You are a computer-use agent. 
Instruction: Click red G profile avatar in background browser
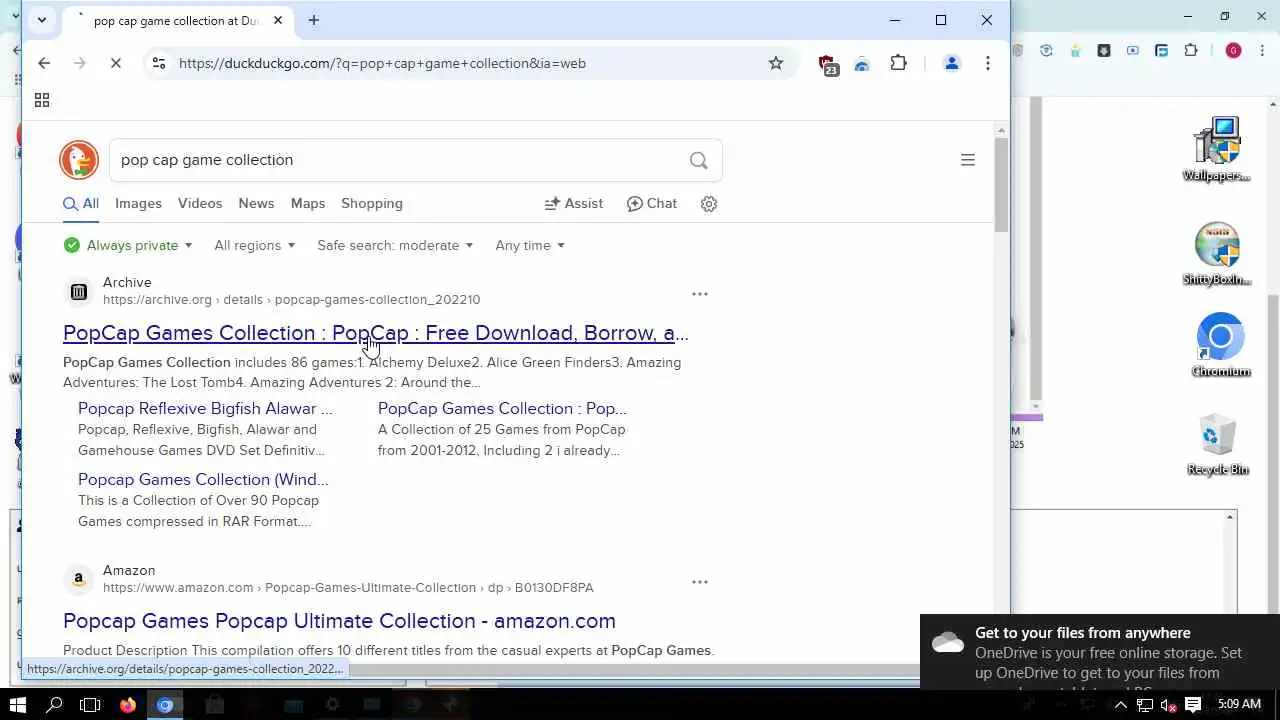(1233, 50)
